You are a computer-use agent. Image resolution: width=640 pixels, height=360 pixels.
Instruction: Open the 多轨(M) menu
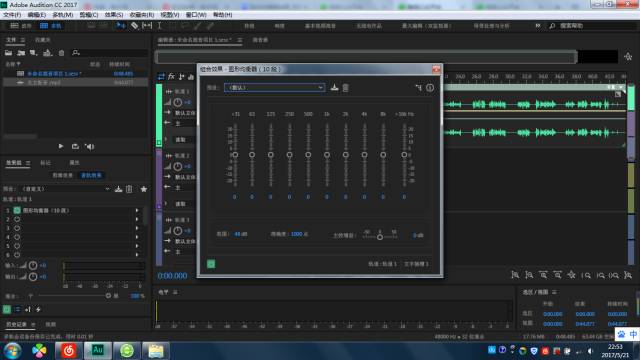63,15
